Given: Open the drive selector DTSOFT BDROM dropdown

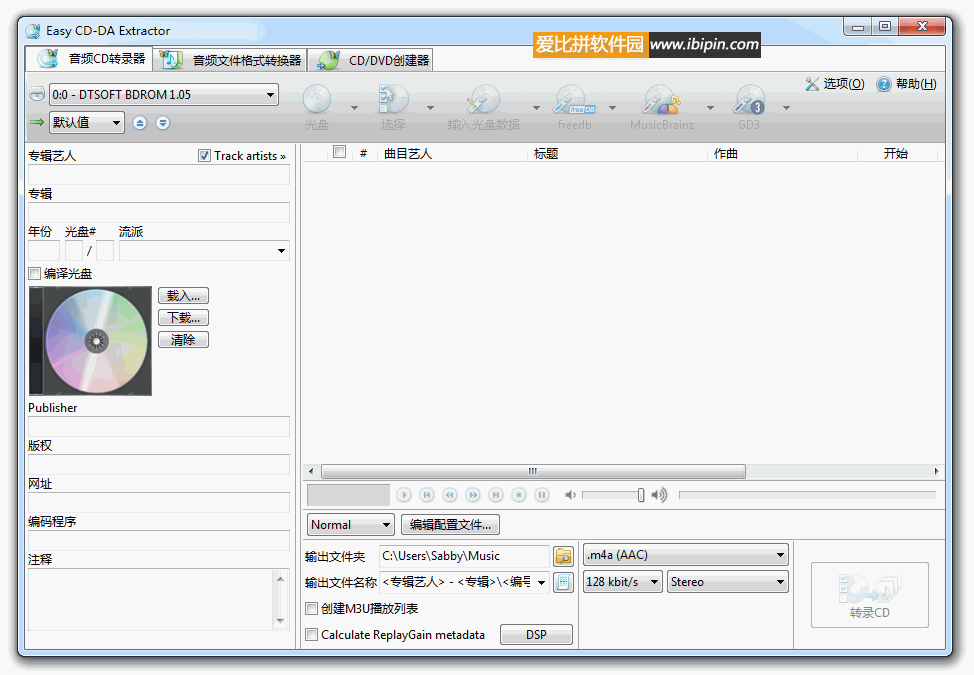Looking at the screenshot, I should tap(163, 94).
